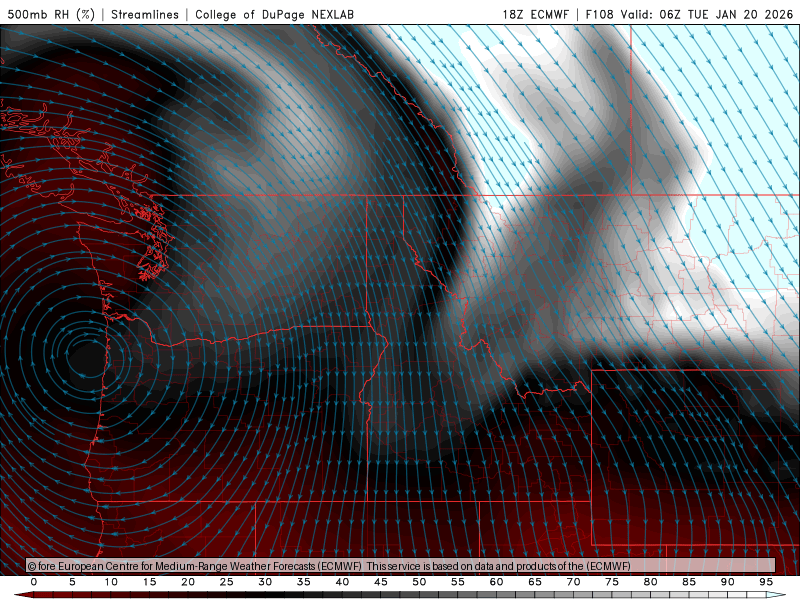The width and height of the screenshot is (800, 600).
Task: Select the 50 percent mark on the colorbar
Action: tap(420, 582)
